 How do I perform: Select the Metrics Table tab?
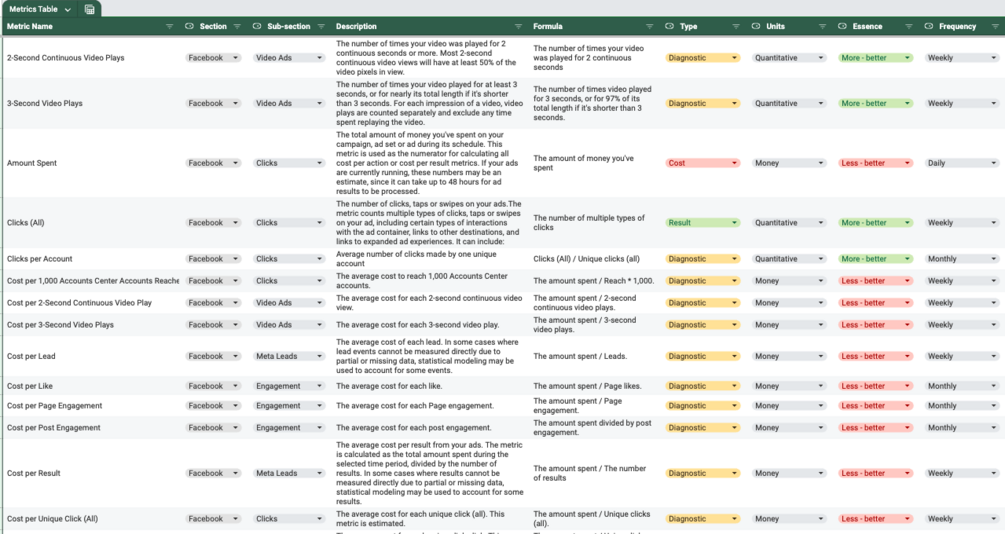pyautogui.click(x=39, y=9)
